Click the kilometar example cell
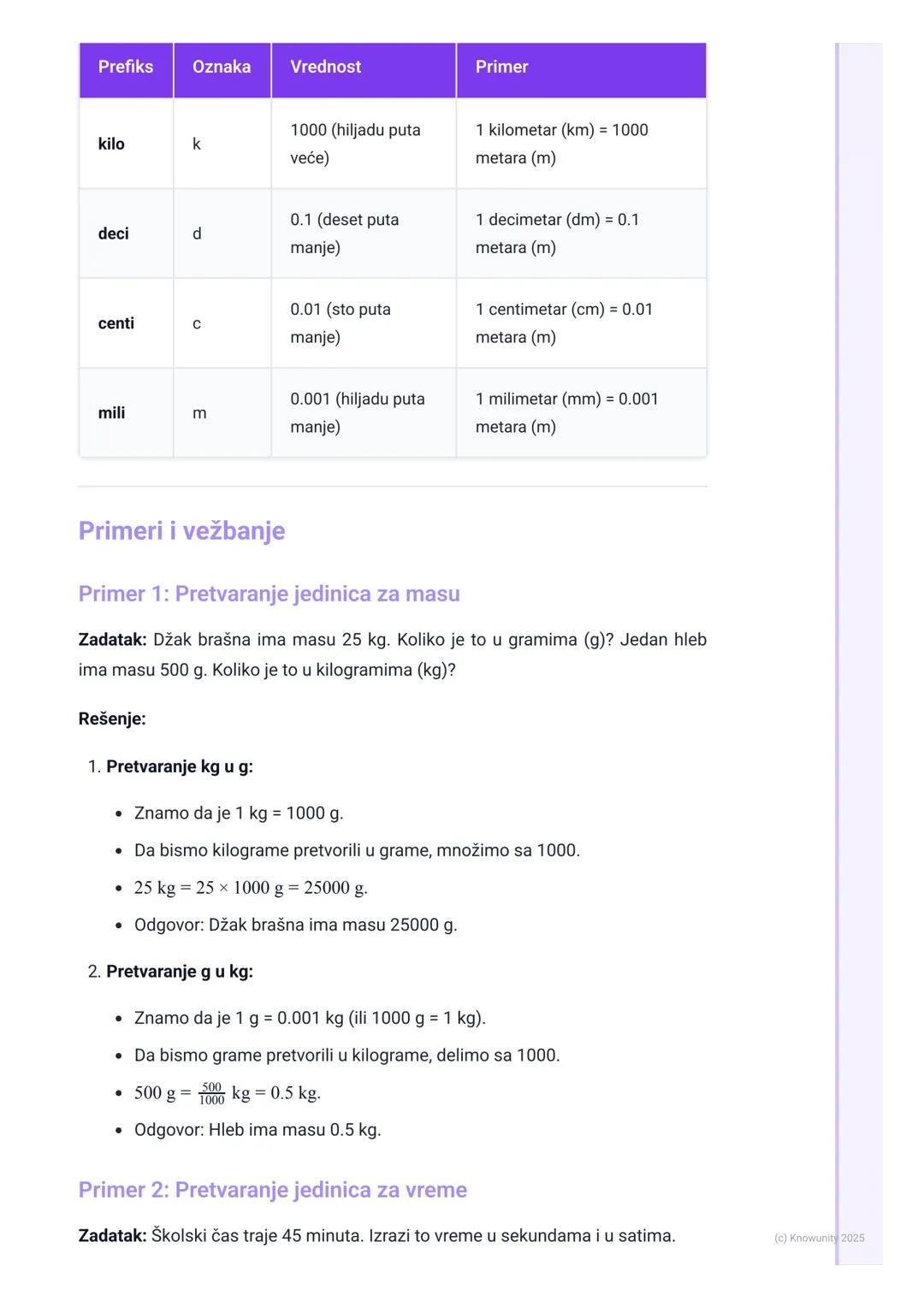 point(562,144)
